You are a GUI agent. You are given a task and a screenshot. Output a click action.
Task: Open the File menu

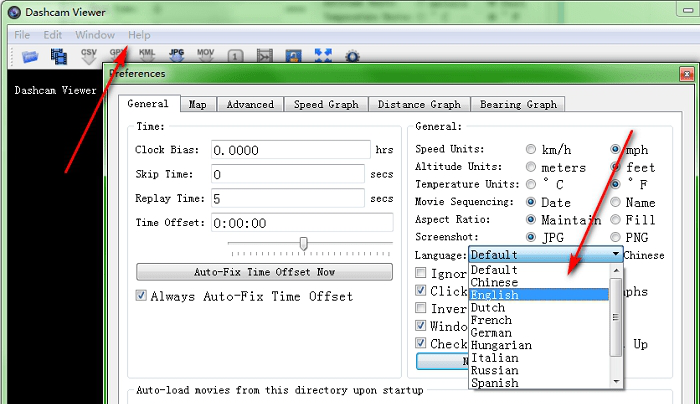[22, 35]
